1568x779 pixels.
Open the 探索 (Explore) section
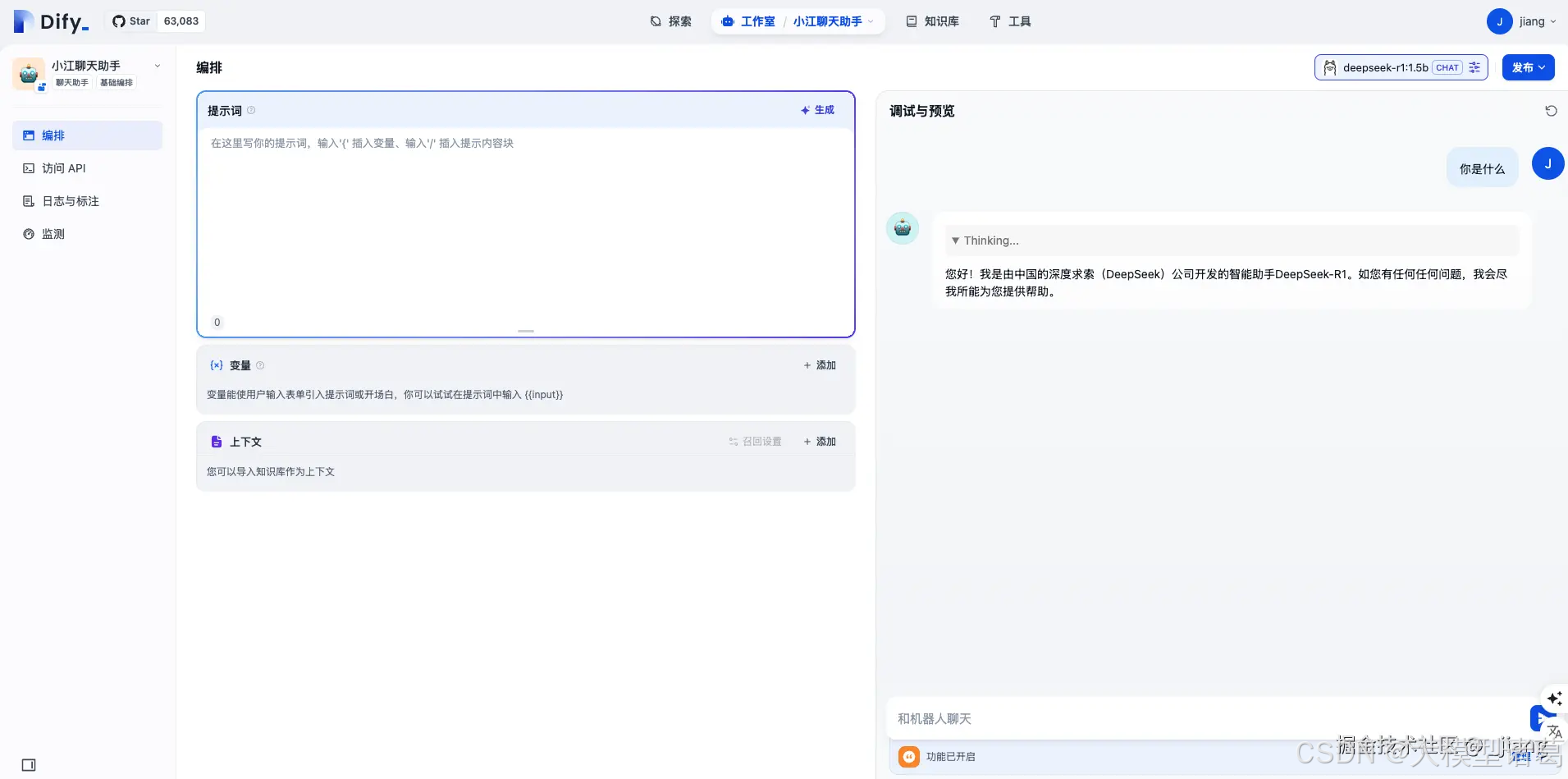point(670,21)
